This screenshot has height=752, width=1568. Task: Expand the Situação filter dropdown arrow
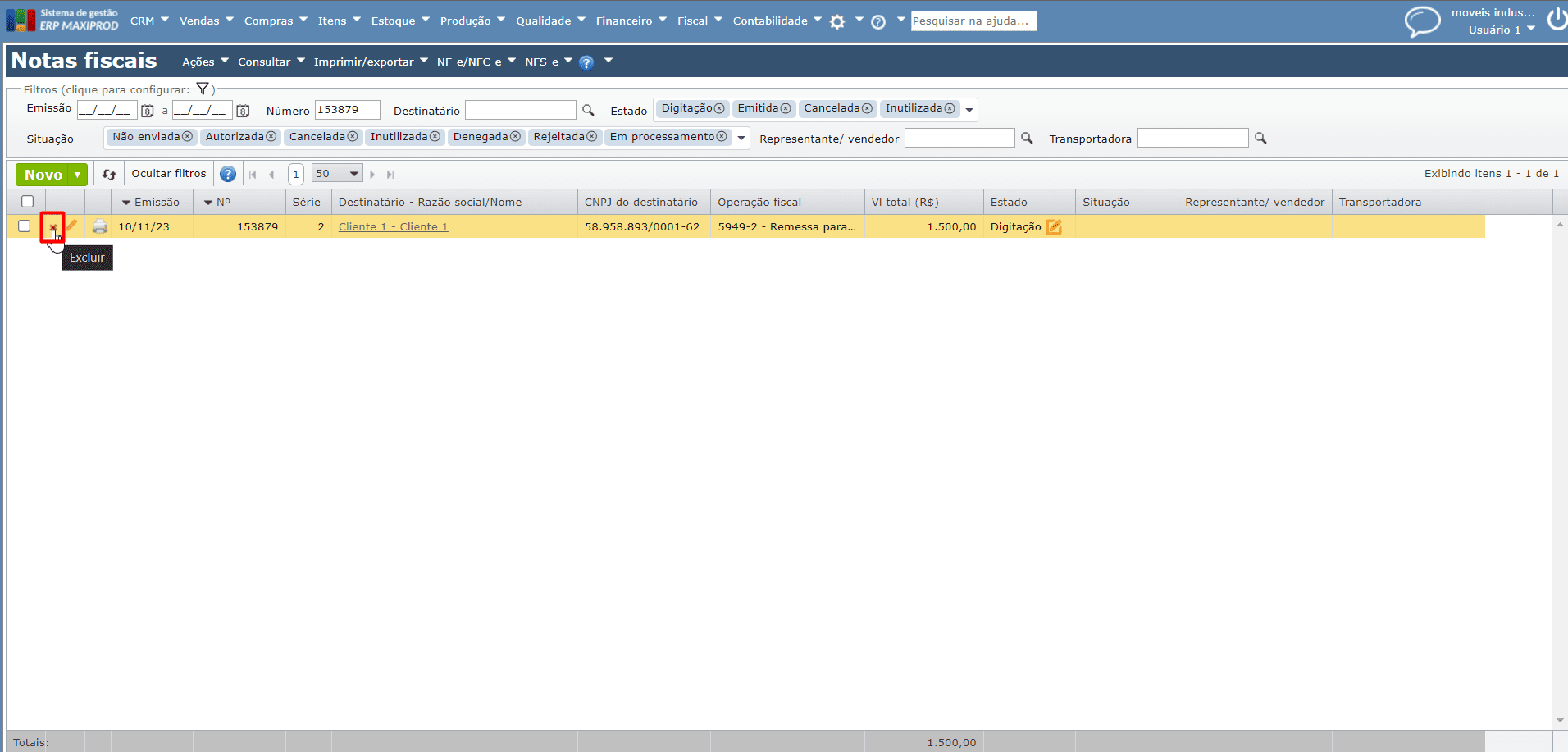(741, 138)
